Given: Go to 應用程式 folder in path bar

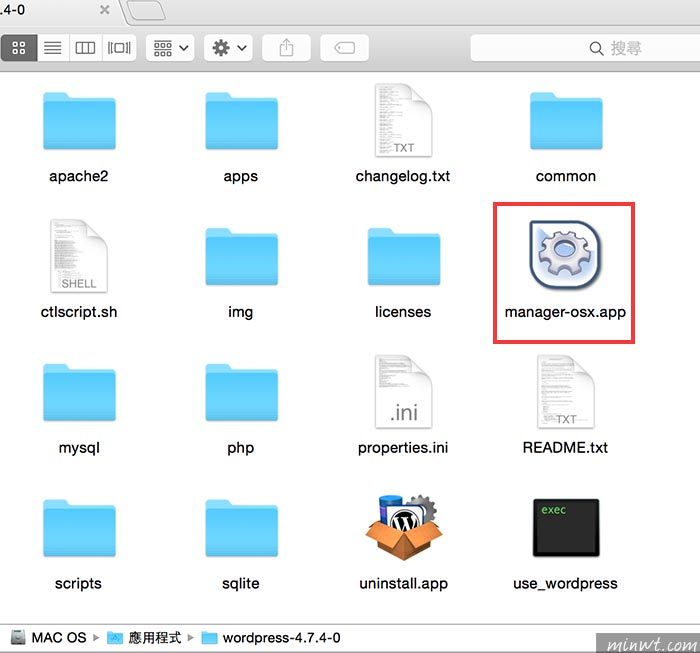Looking at the screenshot, I should [x=144, y=638].
